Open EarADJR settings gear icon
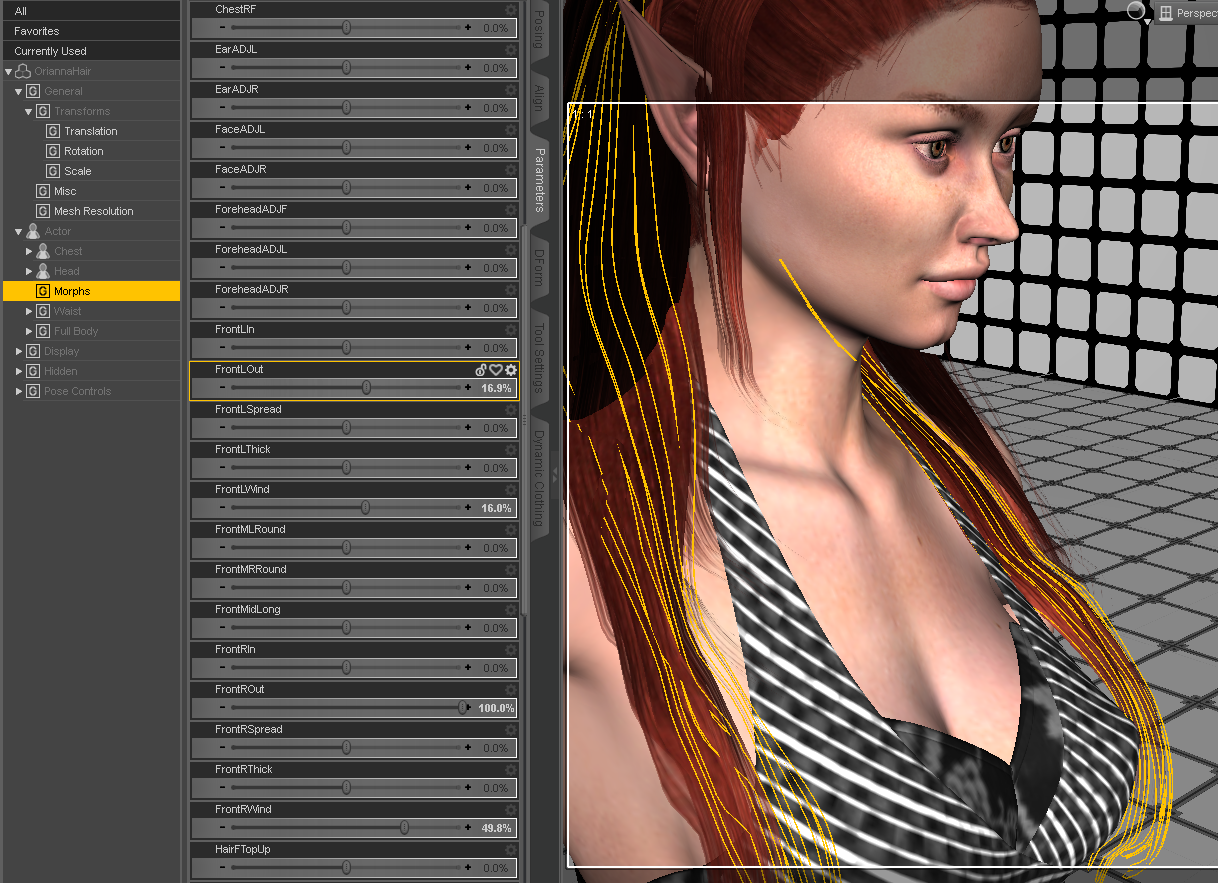 click(x=511, y=90)
